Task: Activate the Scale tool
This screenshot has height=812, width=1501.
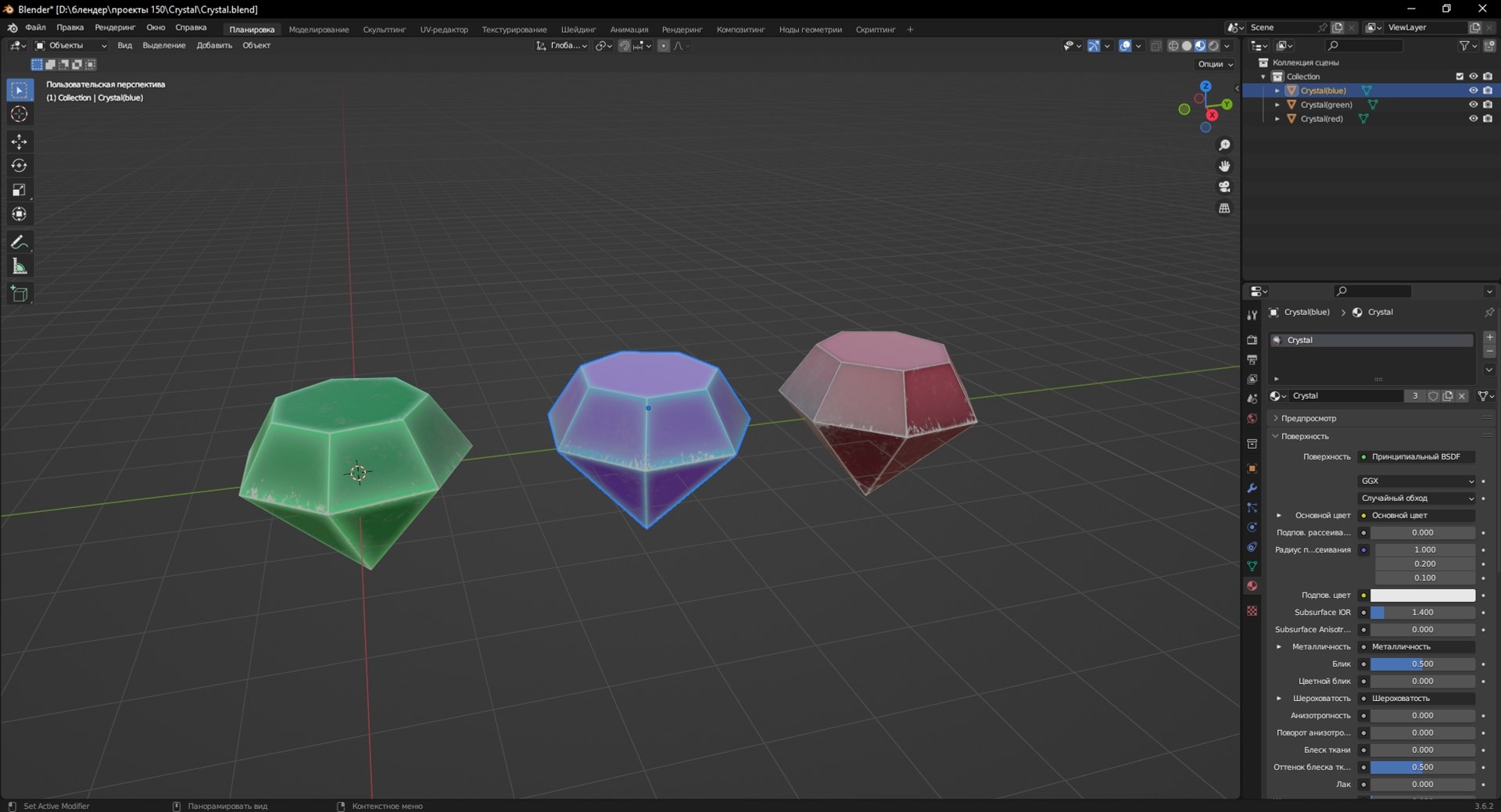Action: coord(20,190)
